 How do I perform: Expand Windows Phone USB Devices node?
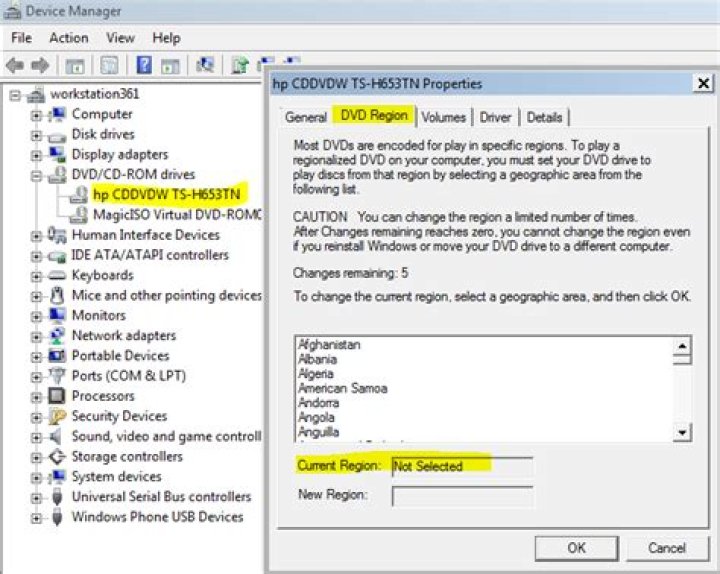pos(36,518)
